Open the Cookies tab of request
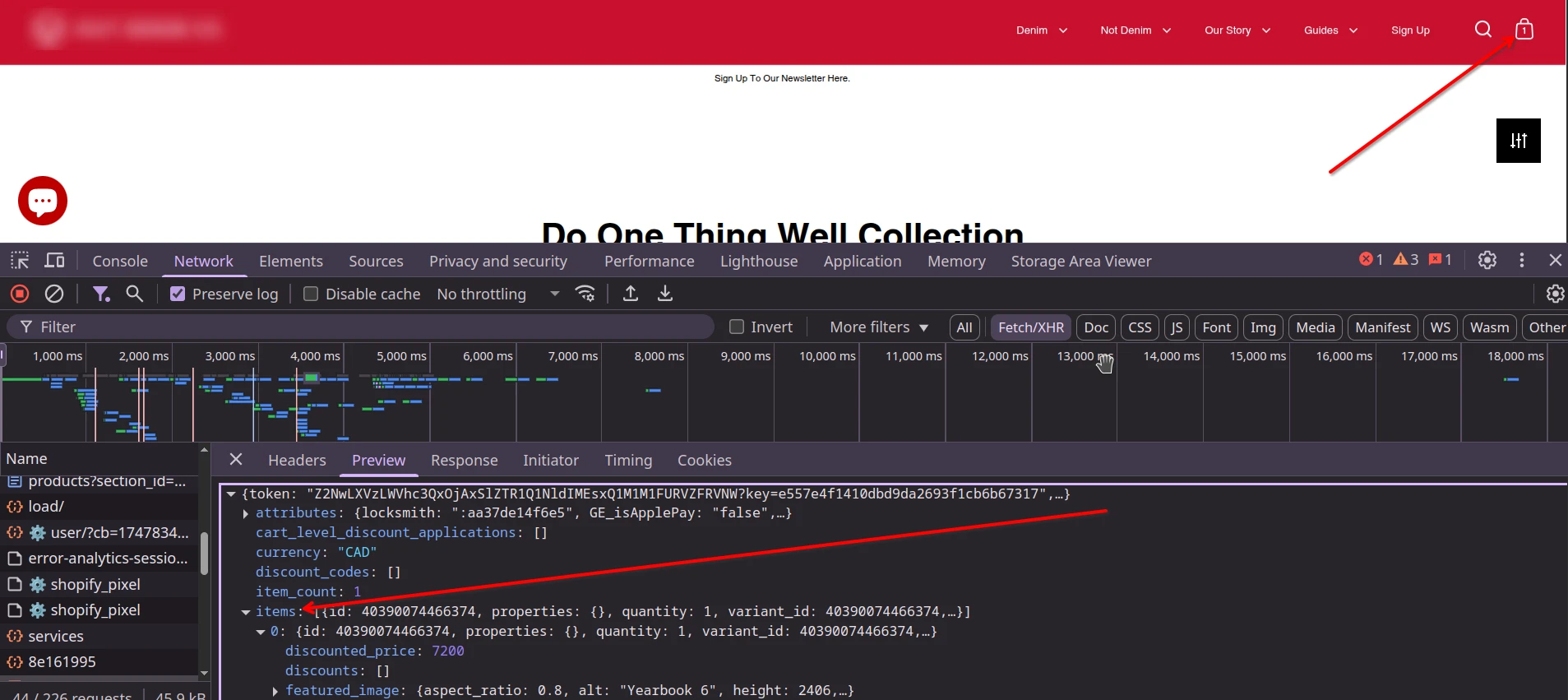 (x=705, y=460)
